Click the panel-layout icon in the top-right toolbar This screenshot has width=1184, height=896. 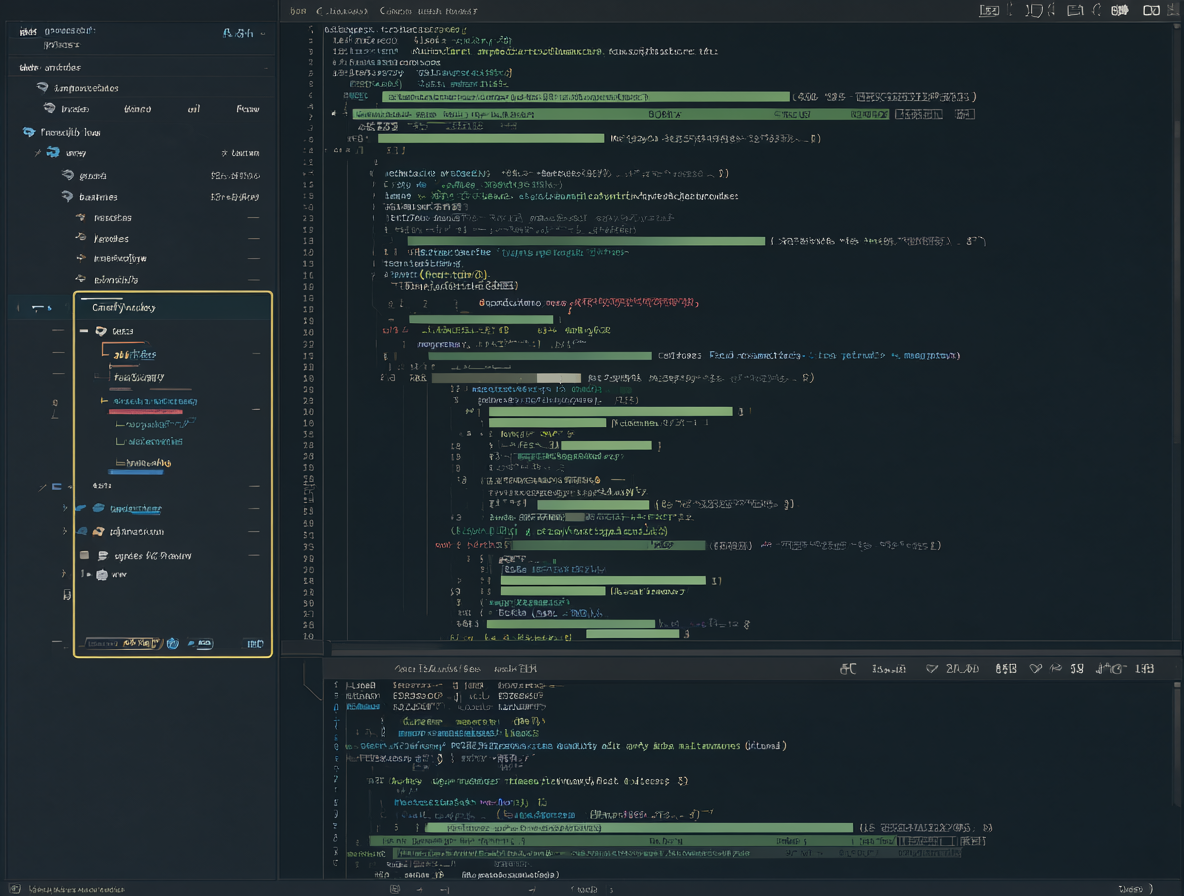coord(1075,10)
